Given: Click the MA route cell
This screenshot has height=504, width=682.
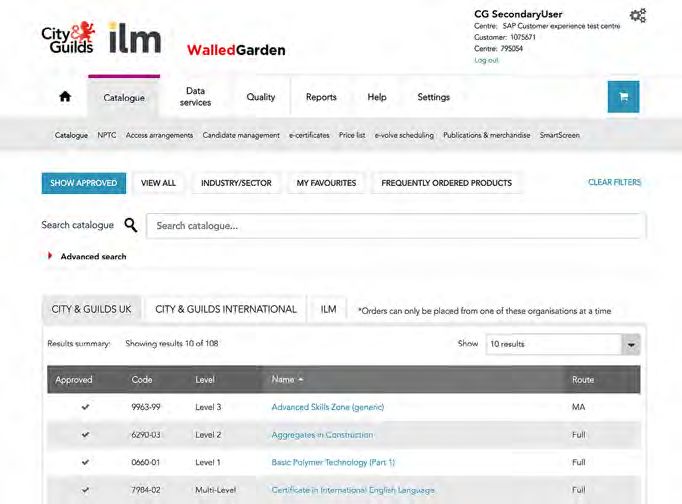Looking at the screenshot, I should 578,407.
